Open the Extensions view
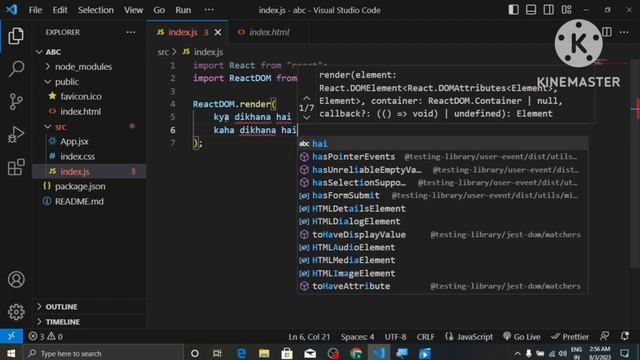This screenshot has width=640, height=360. [16, 167]
